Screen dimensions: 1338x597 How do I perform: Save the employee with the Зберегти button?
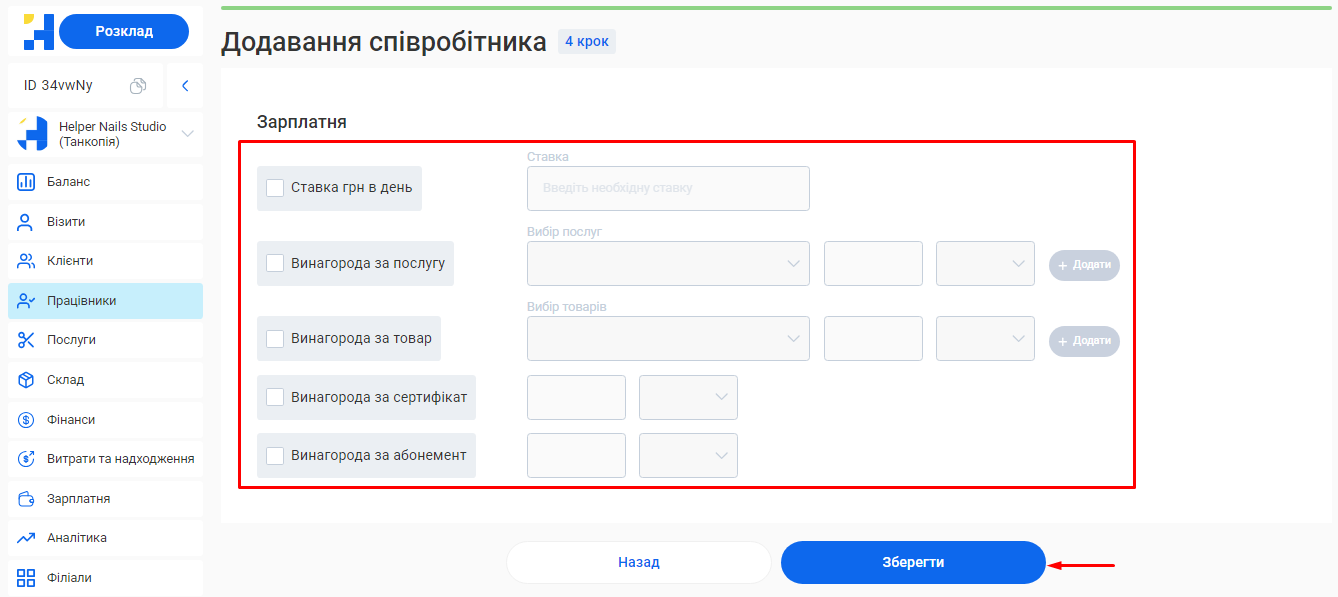[x=911, y=562]
